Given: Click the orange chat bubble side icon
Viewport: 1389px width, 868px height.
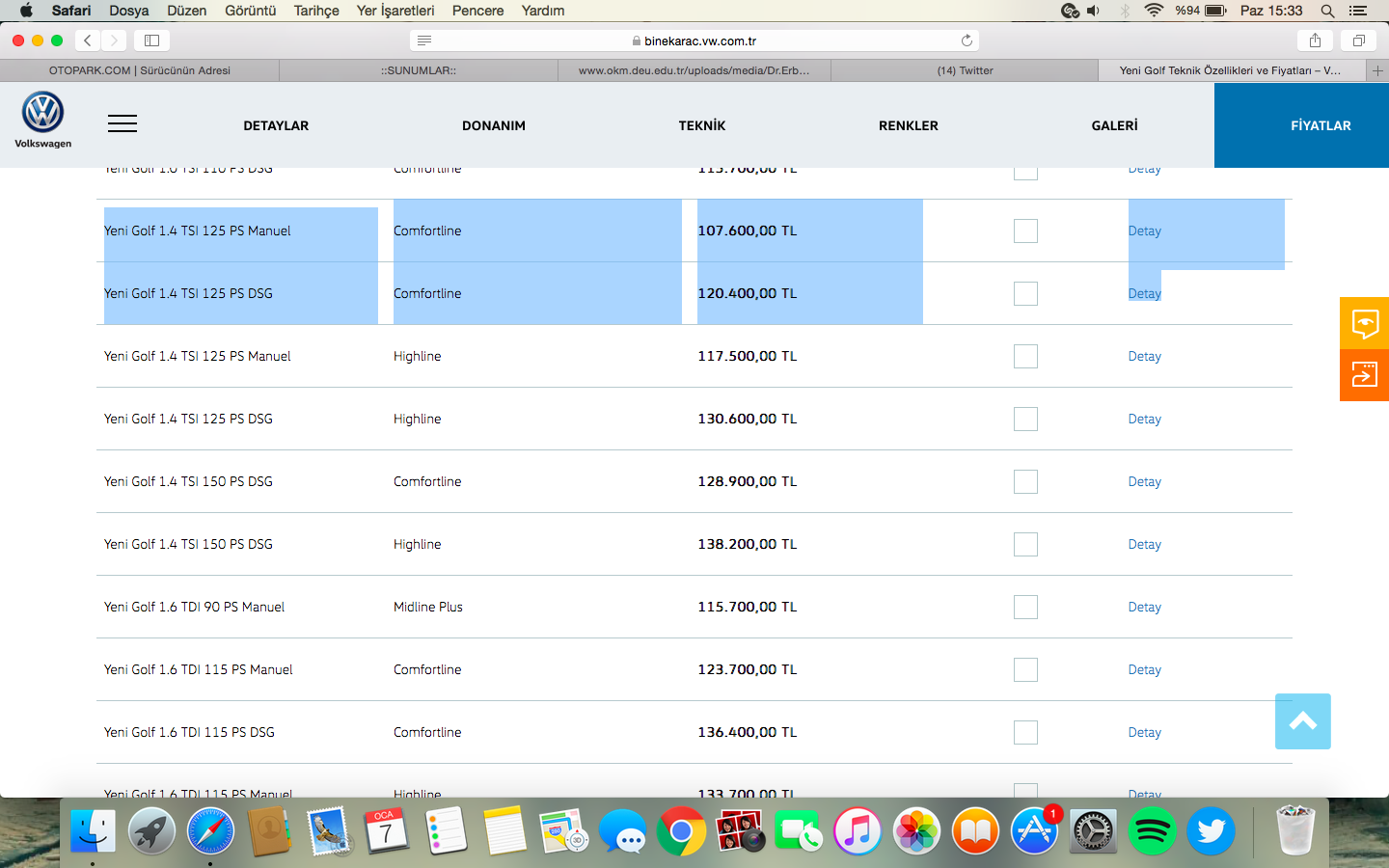Looking at the screenshot, I should coord(1365,323).
